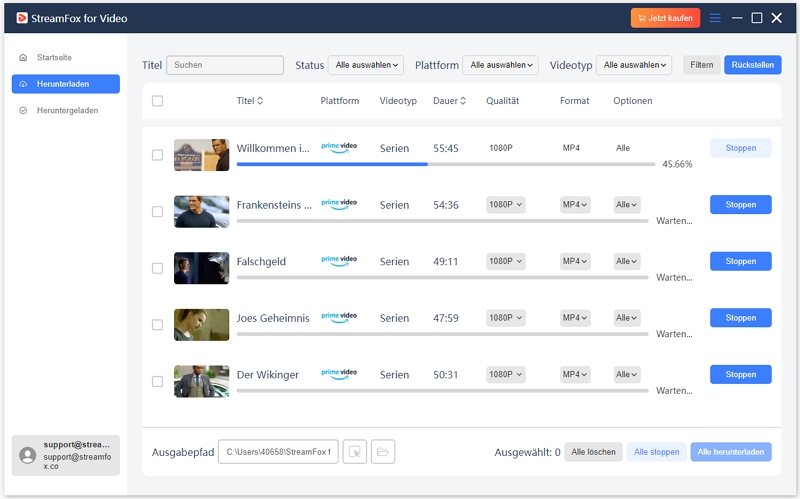This screenshot has width=800, height=499.
Task: Check the Frankensteins row checkbox
Action: pyautogui.click(x=158, y=212)
